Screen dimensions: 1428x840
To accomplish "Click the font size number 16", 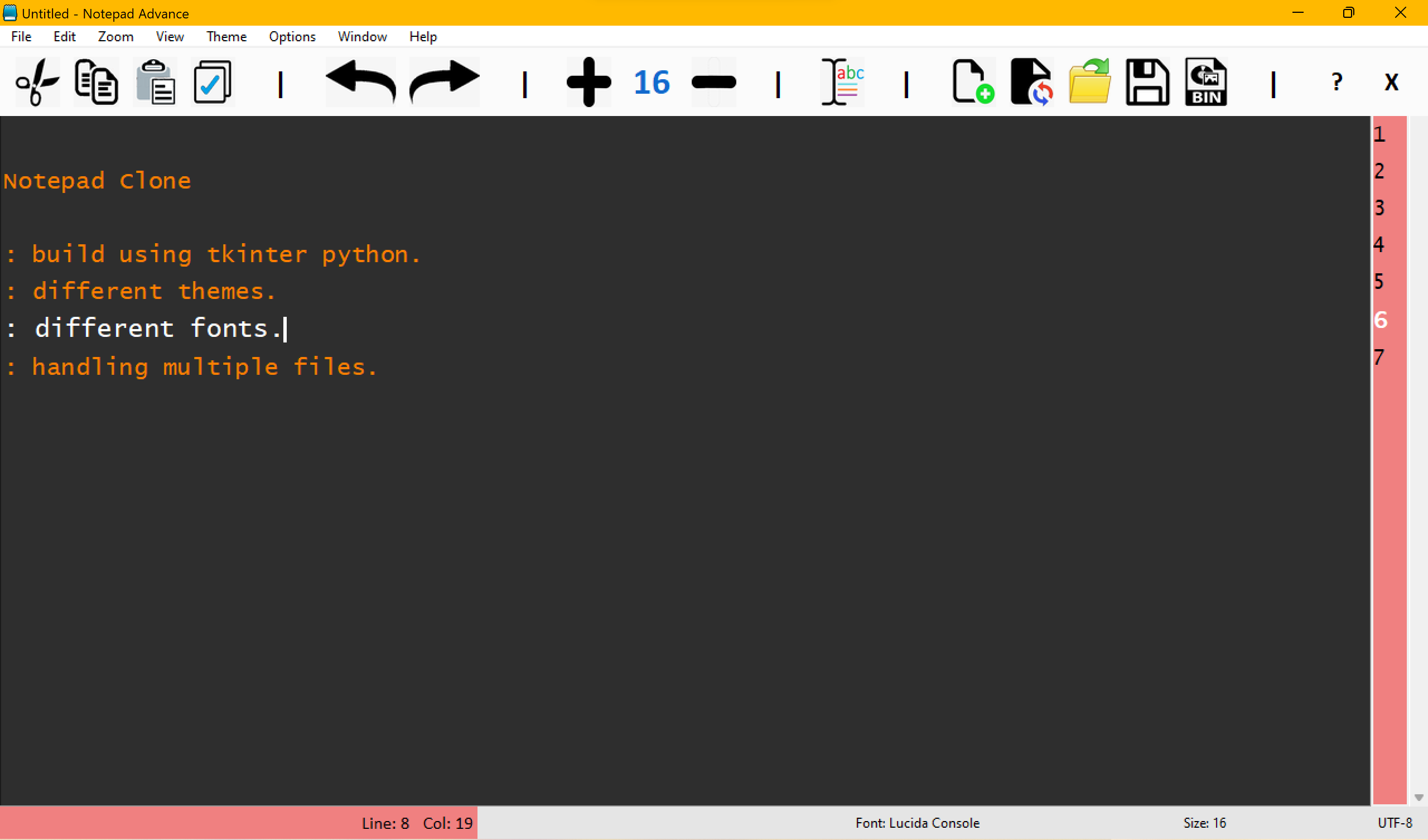I will click(652, 83).
